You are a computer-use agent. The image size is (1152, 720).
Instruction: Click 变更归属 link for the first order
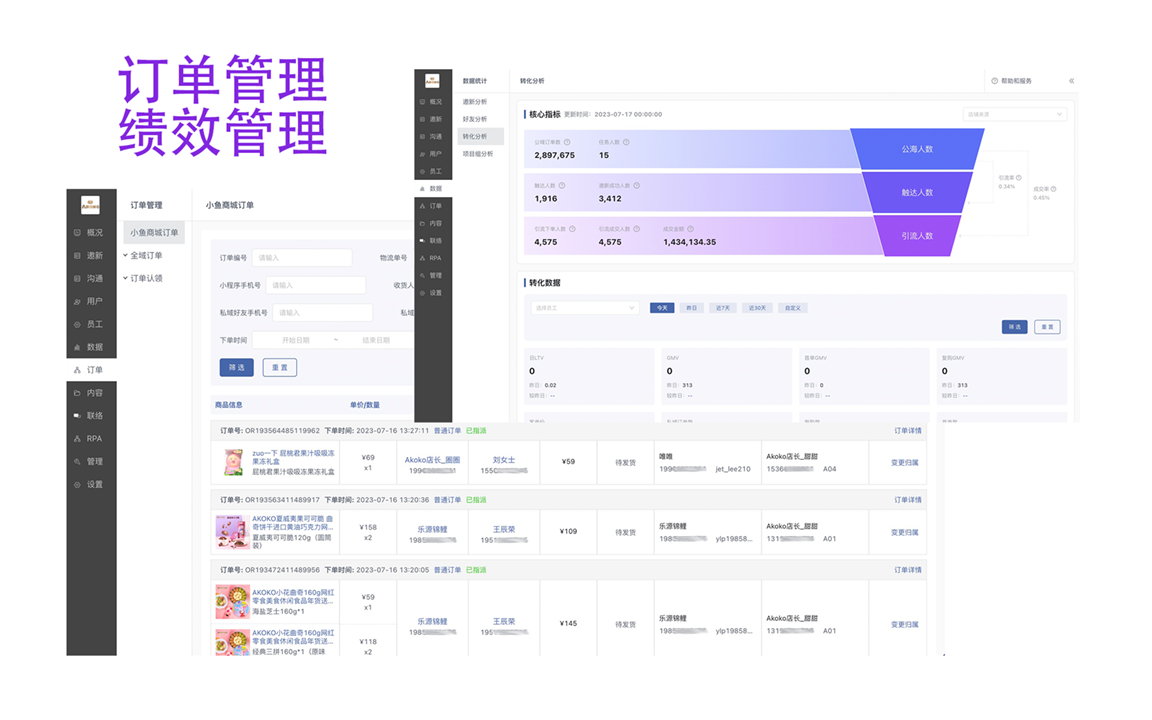point(904,463)
